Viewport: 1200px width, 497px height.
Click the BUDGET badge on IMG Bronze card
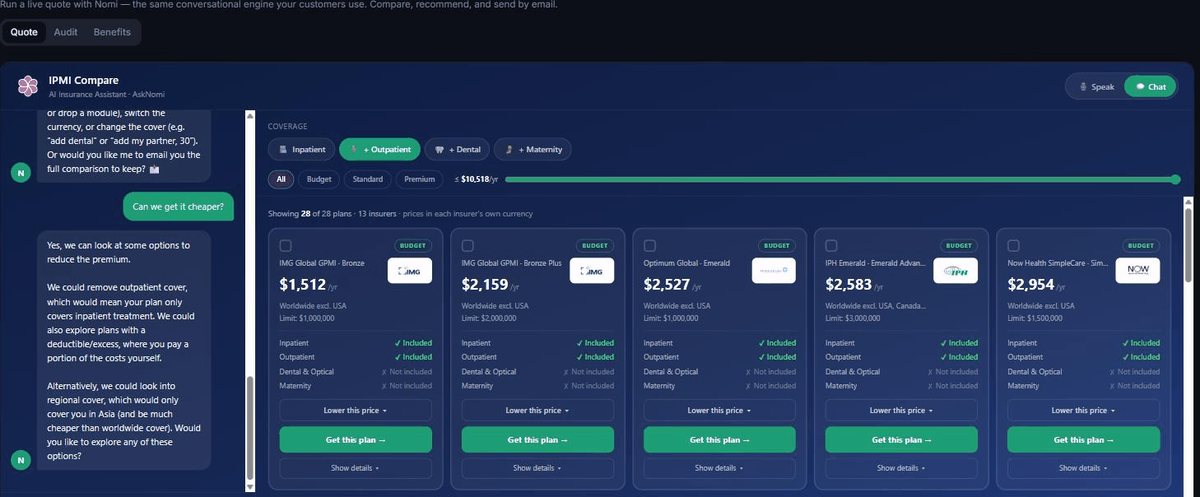click(x=413, y=245)
